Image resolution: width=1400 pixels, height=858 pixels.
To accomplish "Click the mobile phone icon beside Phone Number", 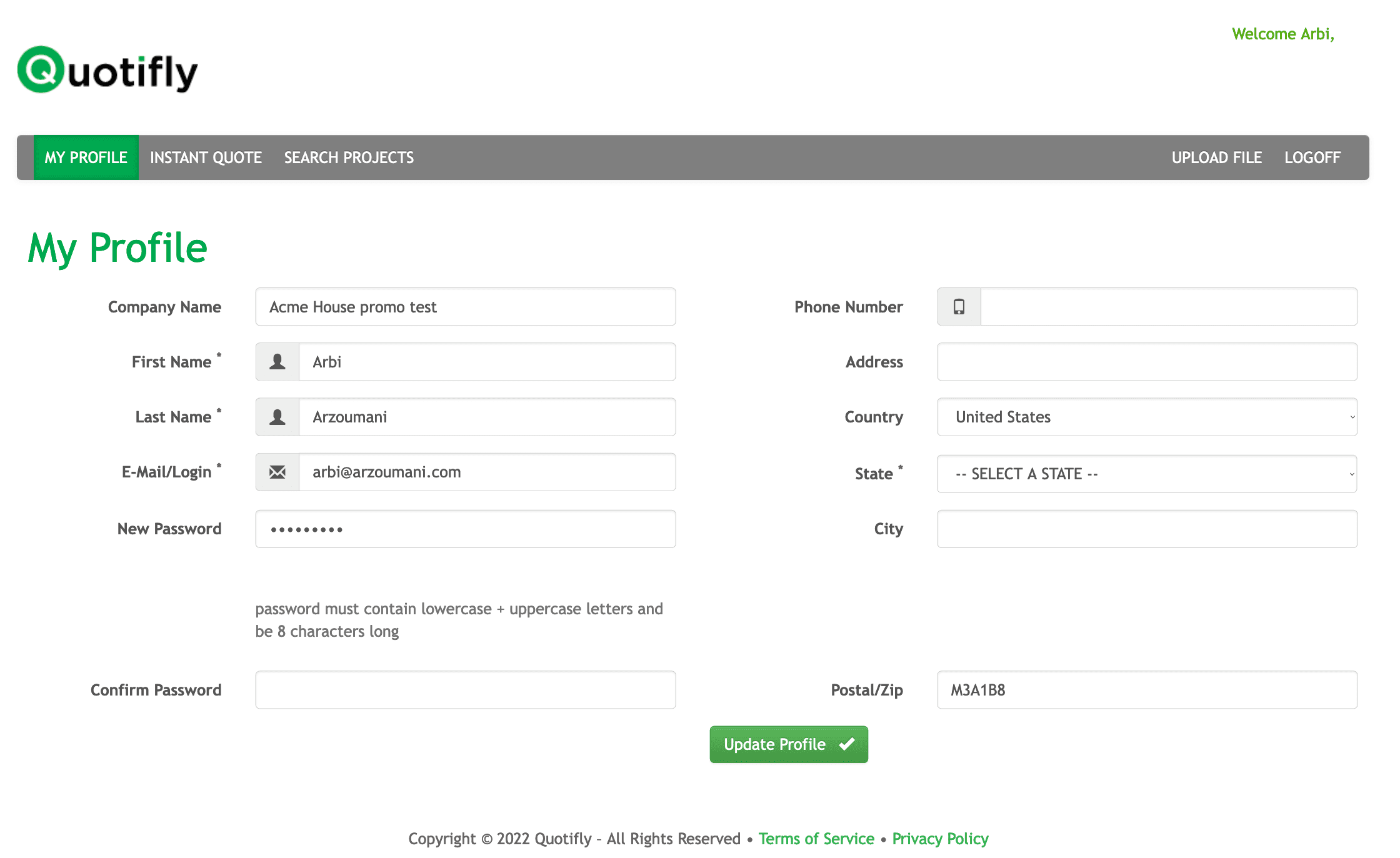I will click(959, 307).
